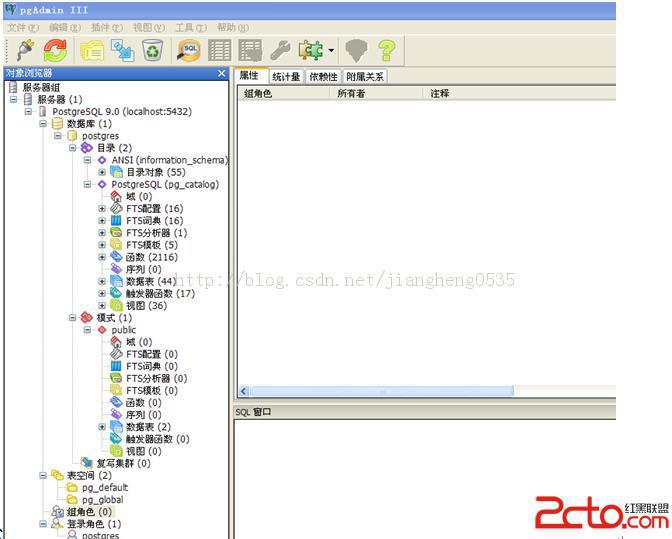
Task: Open the 帮助 menu
Action: pyautogui.click(x=233, y=28)
